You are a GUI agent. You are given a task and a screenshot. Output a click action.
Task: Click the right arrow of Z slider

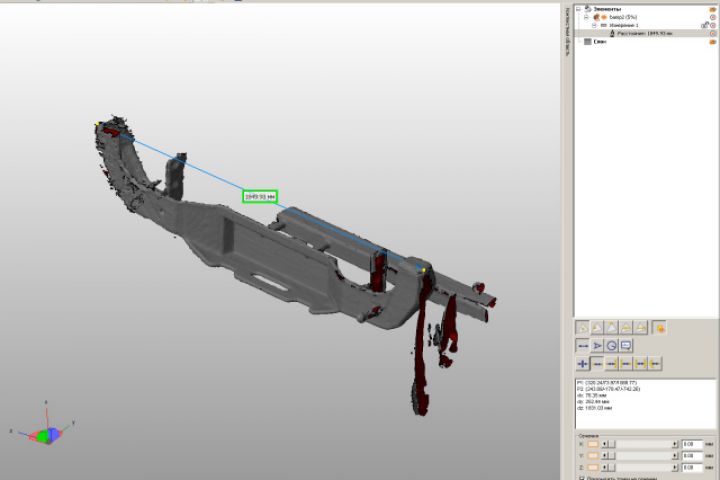coord(675,467)
